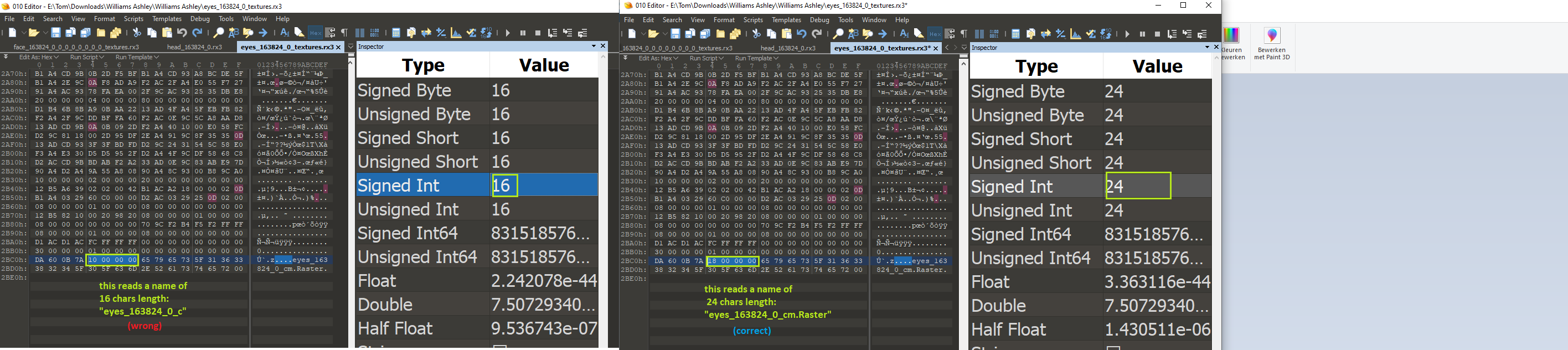Image resolution: width=1568 pixels, height=350 pixels.
Task: Click Stop square icon in the value-24 window
Action: point(1157,34)
